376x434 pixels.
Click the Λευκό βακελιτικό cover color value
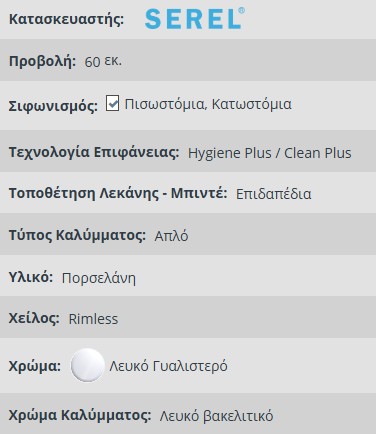216,416
